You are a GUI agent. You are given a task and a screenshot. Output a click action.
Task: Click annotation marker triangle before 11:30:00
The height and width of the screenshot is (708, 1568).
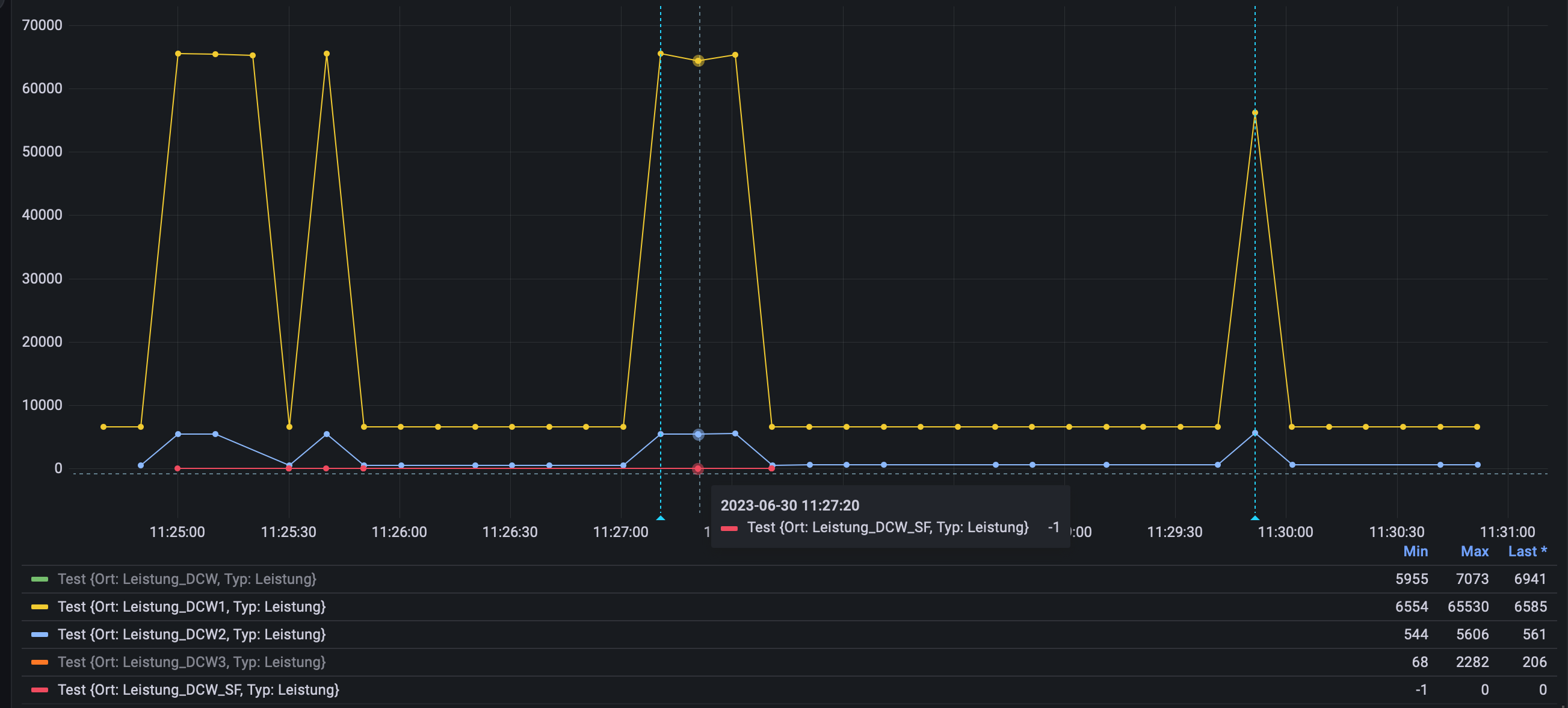pyautogui.click(x=1255, y=518)
